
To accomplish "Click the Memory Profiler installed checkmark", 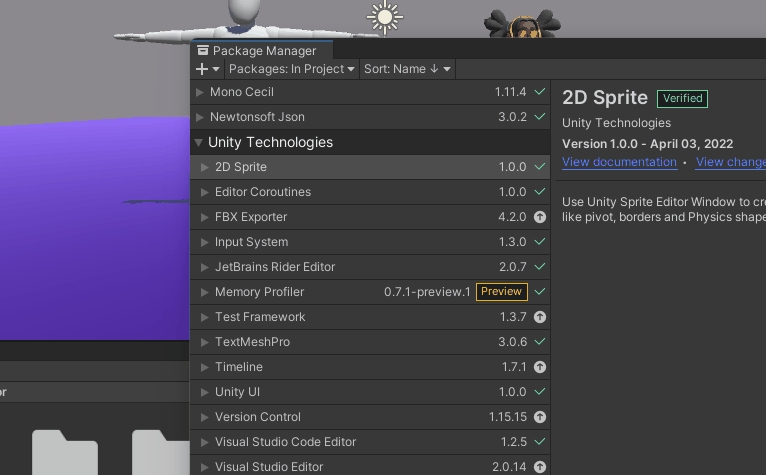I will (540, 292).
